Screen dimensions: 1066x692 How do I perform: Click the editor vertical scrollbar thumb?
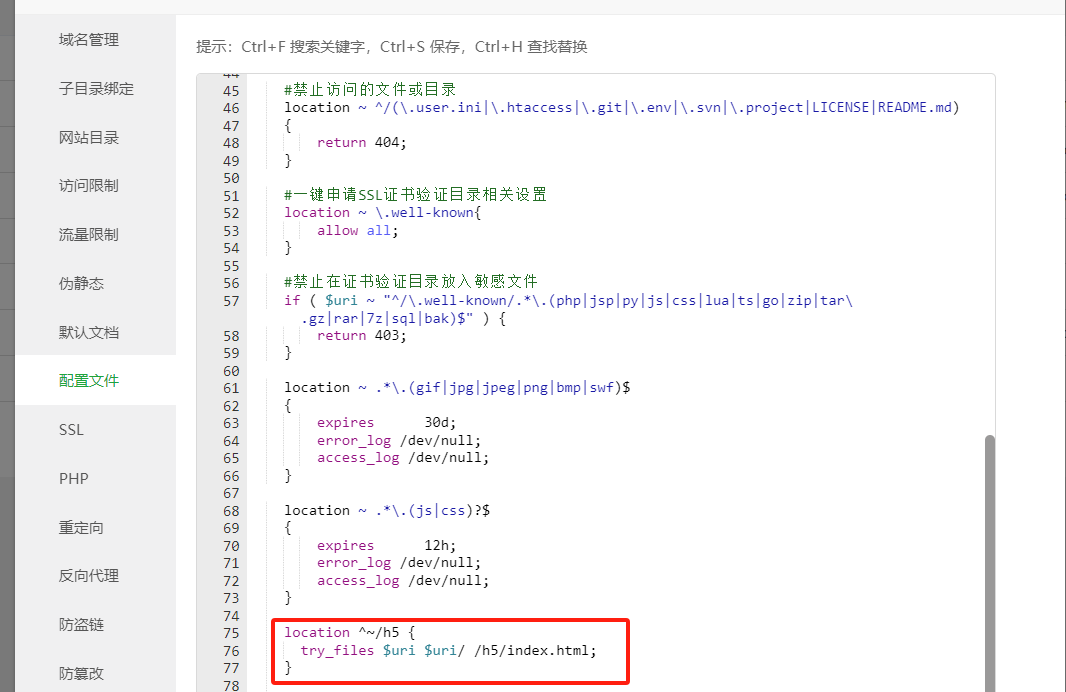(x=990, y=564)
